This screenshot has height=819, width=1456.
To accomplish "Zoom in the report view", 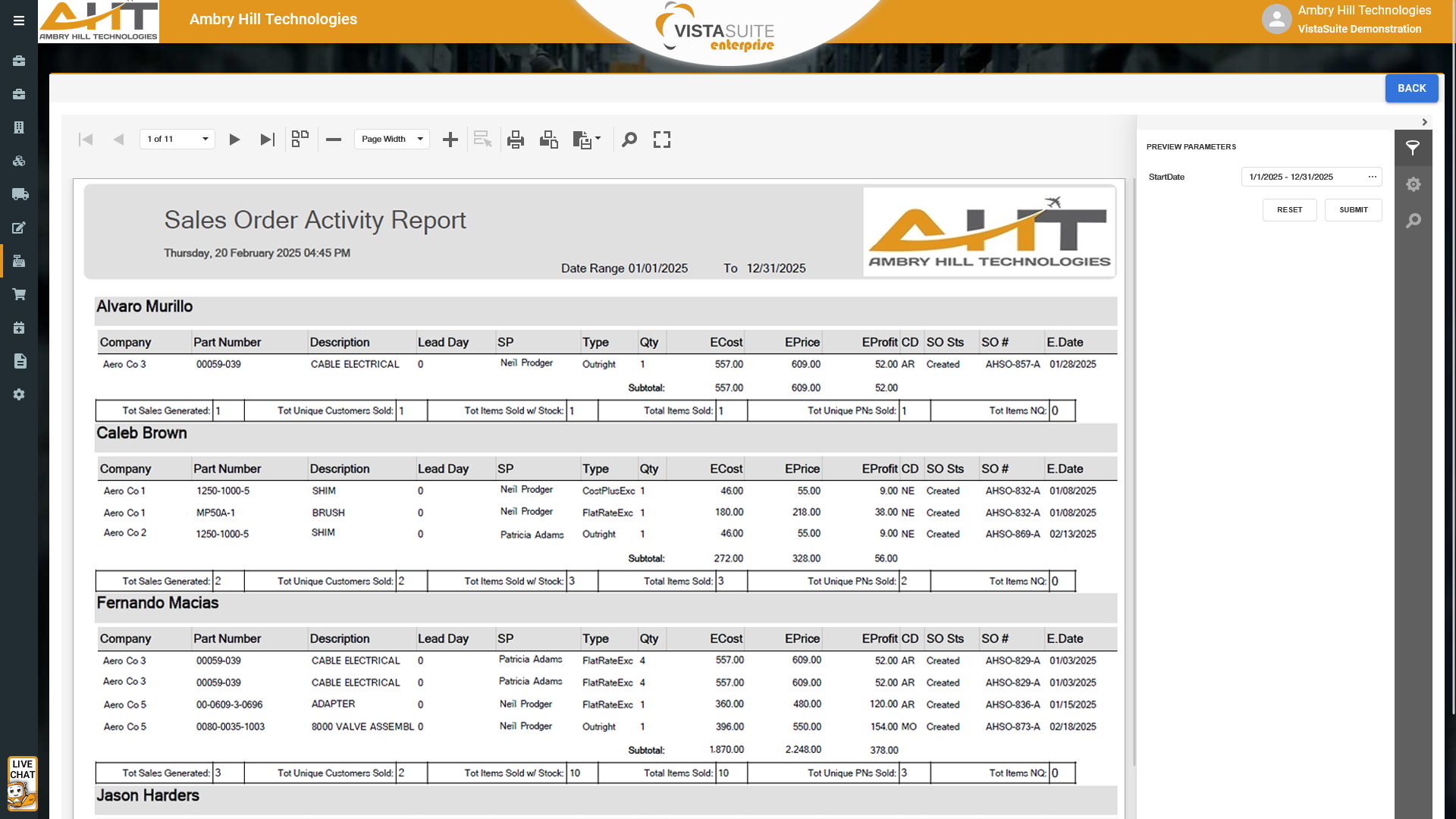I will pyautogui.click(x=450, y=140).
